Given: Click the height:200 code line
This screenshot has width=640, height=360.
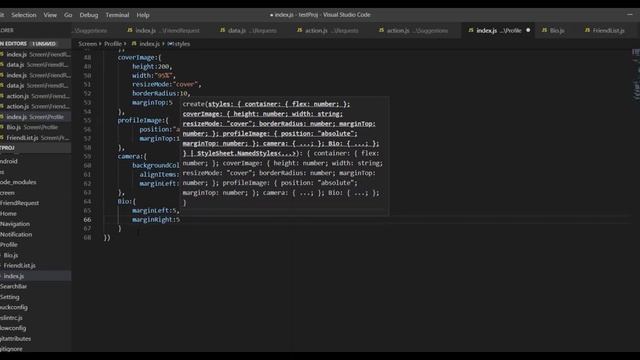Looking at the screenshot, I should pos(152,67).
